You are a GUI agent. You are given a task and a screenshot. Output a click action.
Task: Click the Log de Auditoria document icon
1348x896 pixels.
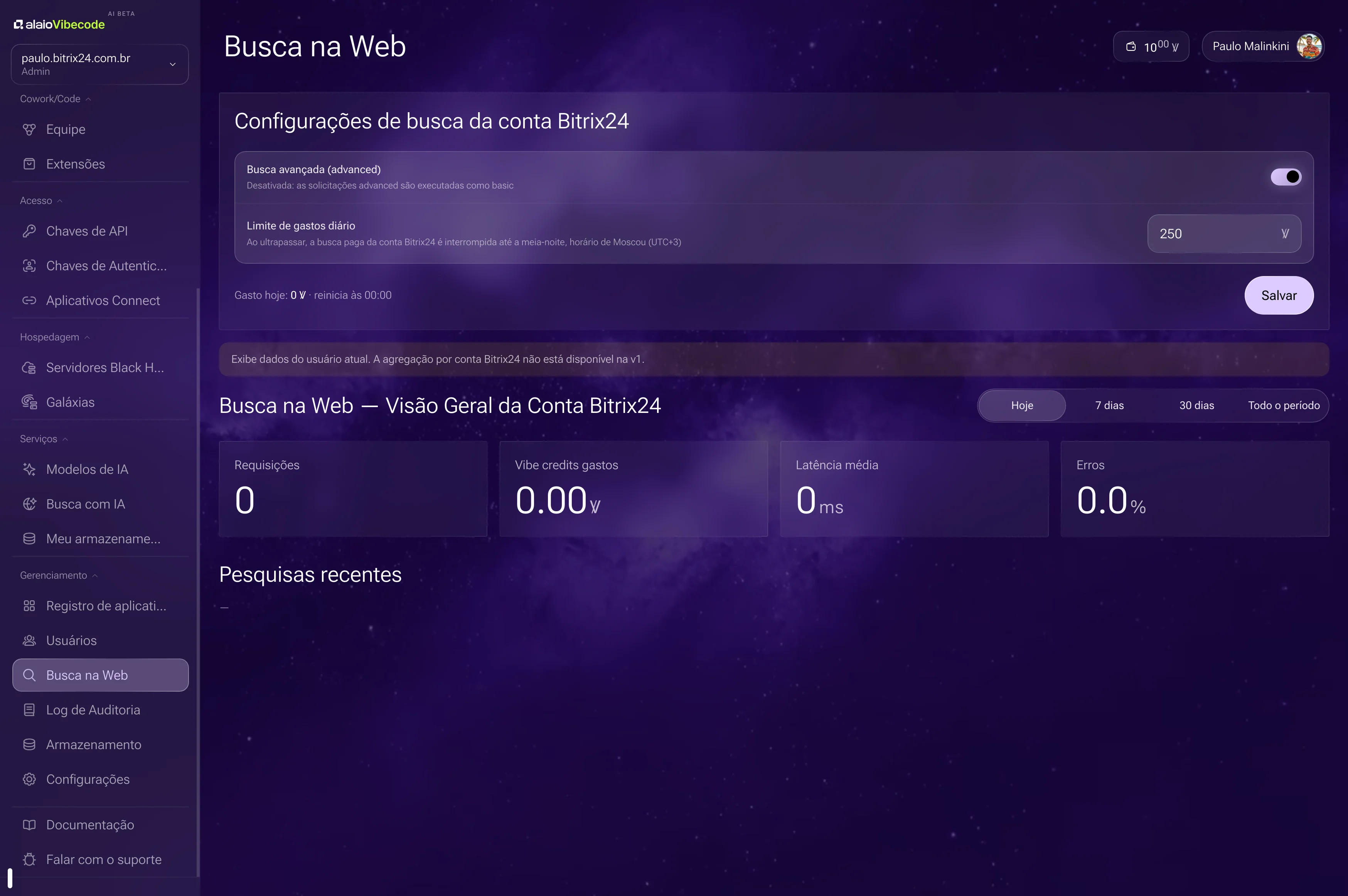[x=29, y=710]
